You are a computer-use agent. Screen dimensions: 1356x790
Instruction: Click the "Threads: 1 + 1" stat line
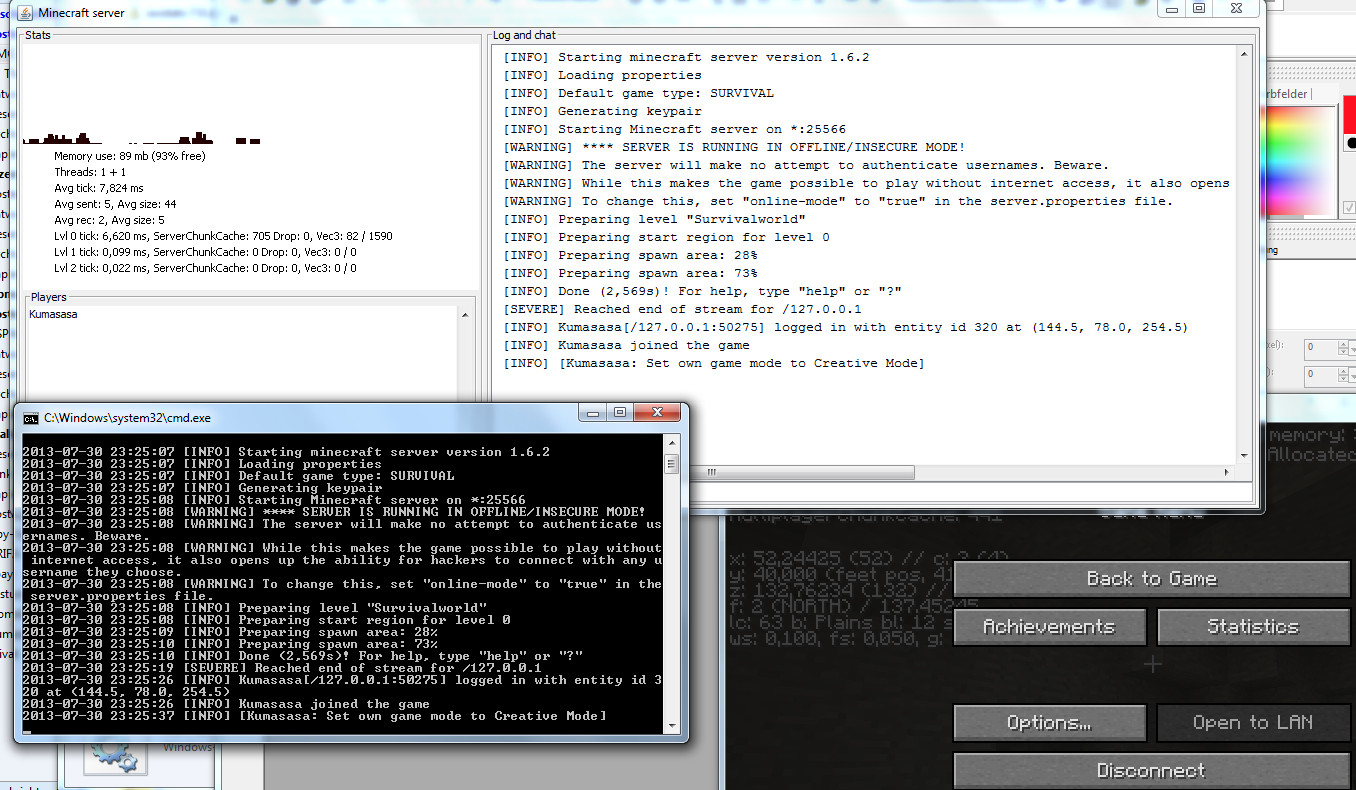(90, 173)
